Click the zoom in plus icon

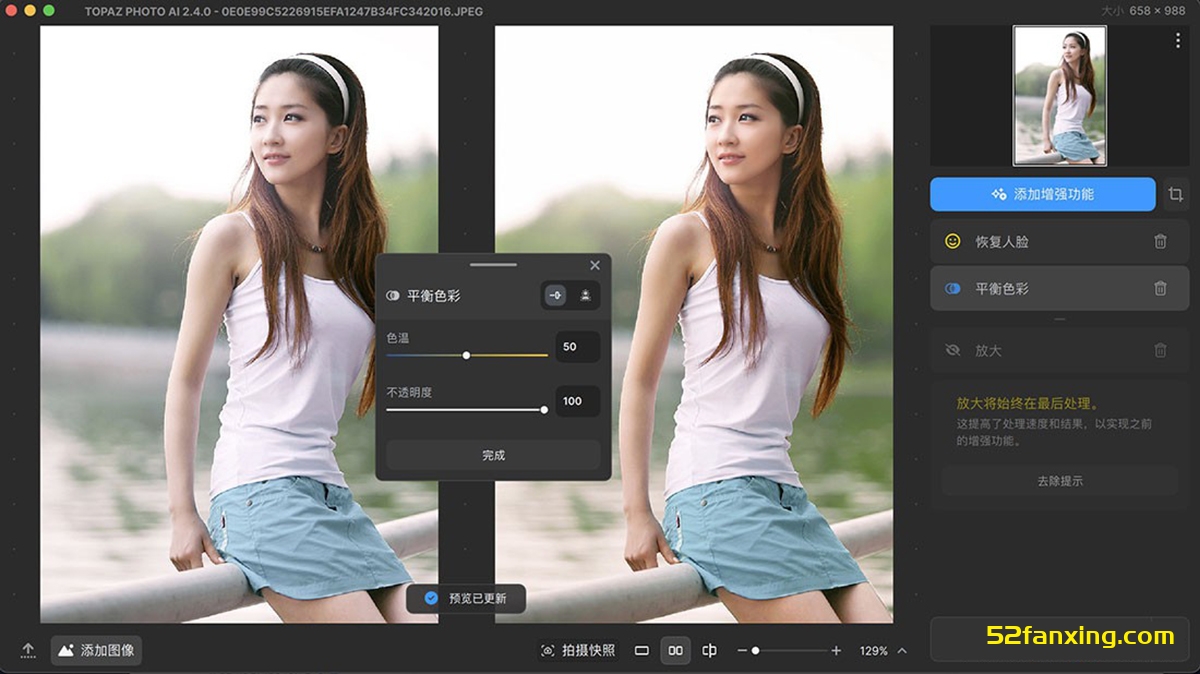point(836,651)
